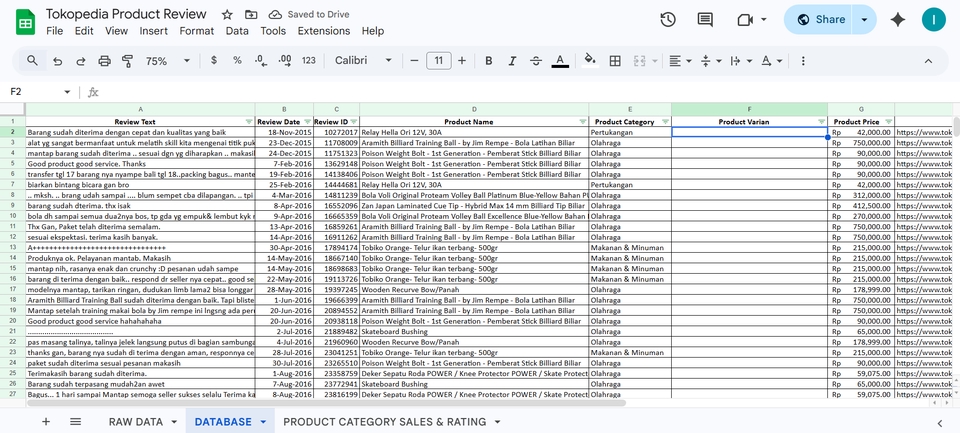Open Share options dropdown arrow
This screenshot has width=960, height=433.
point(864,20)
